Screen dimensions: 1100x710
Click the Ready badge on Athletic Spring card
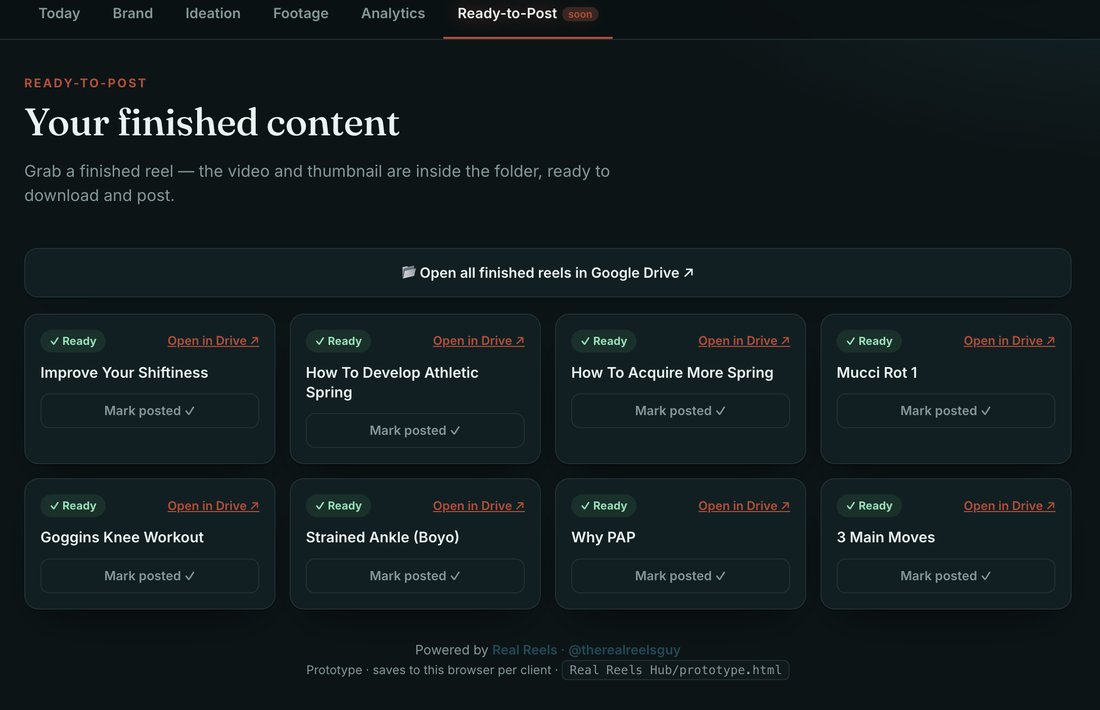click(x=338, y=341)
